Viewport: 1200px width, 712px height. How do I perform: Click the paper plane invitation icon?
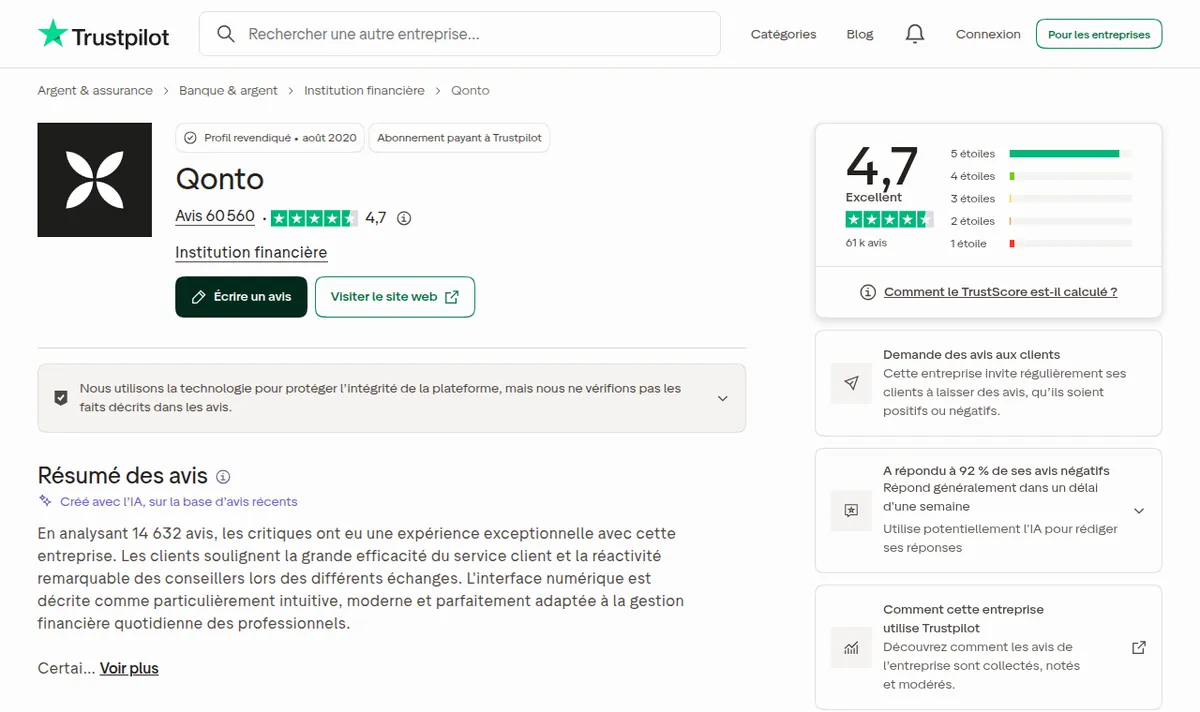pyautogui.click(x=851, y=383)
